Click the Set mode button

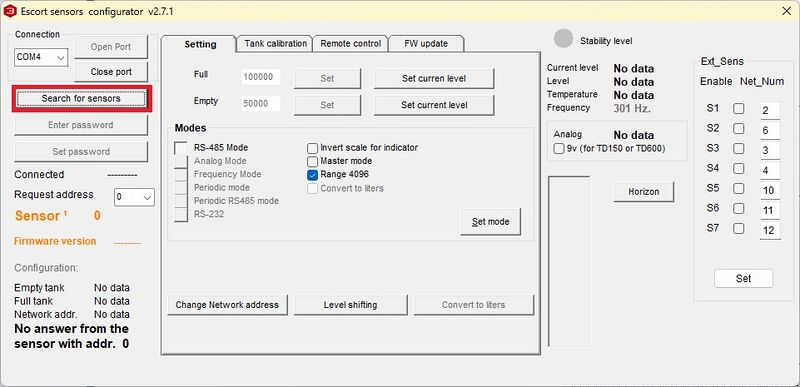click(x=491, y=222)
